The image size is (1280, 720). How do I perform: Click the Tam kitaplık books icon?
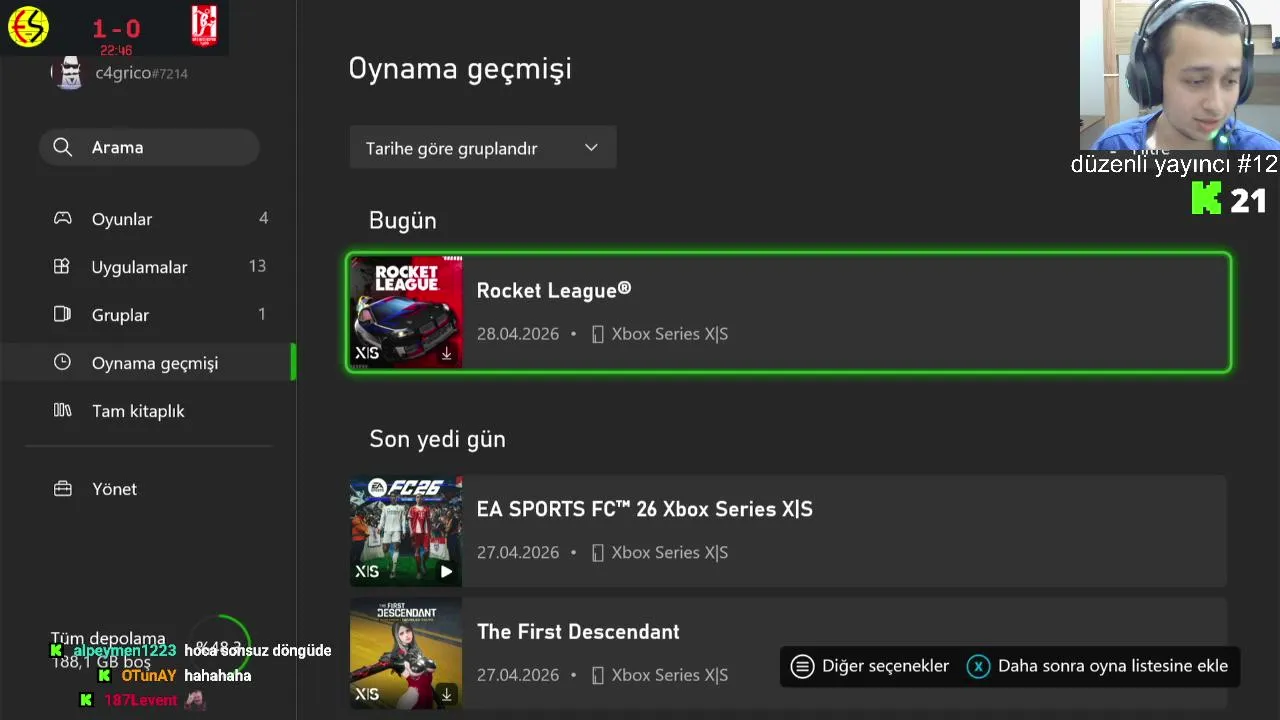tap(62, 411)
